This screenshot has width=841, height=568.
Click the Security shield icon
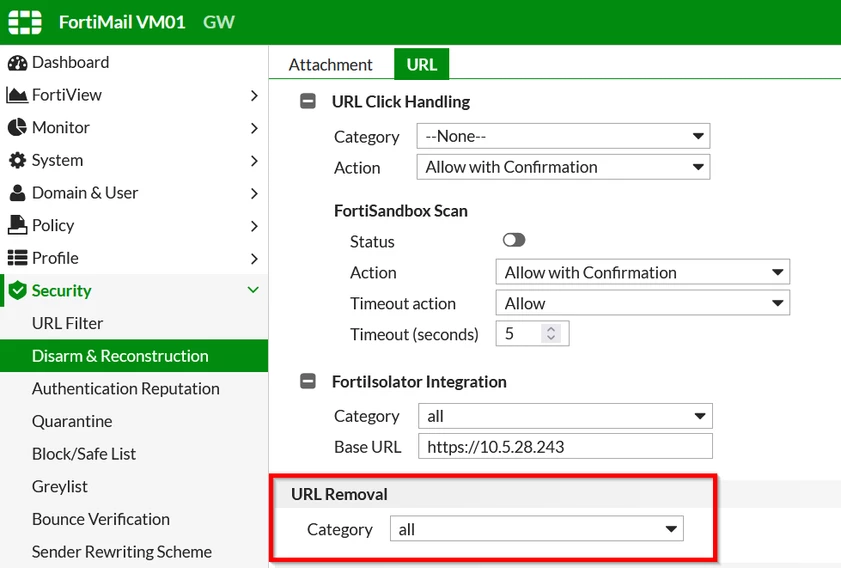[x=18, y=291]
